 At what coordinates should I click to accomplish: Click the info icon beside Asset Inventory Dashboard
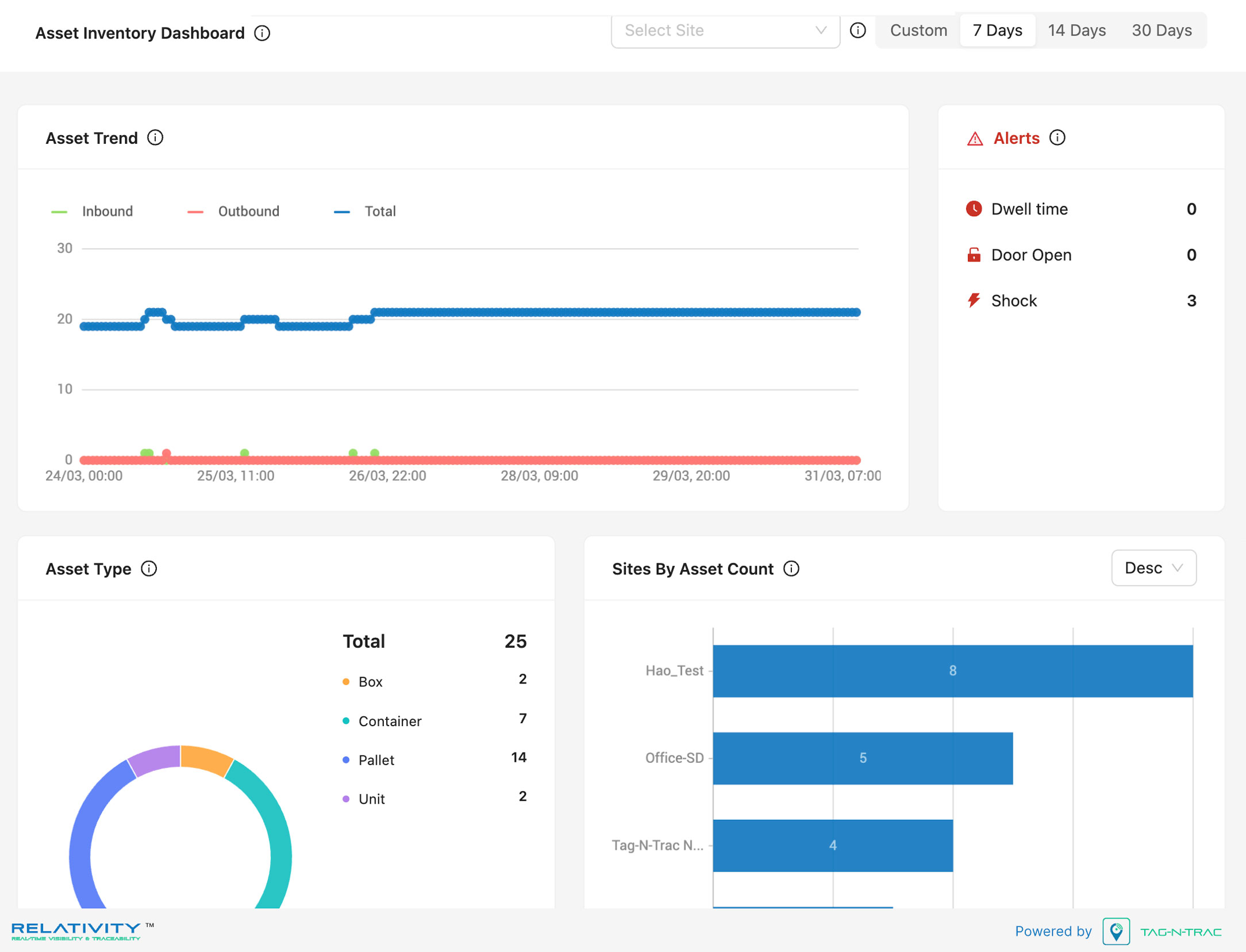click(262, 33)
